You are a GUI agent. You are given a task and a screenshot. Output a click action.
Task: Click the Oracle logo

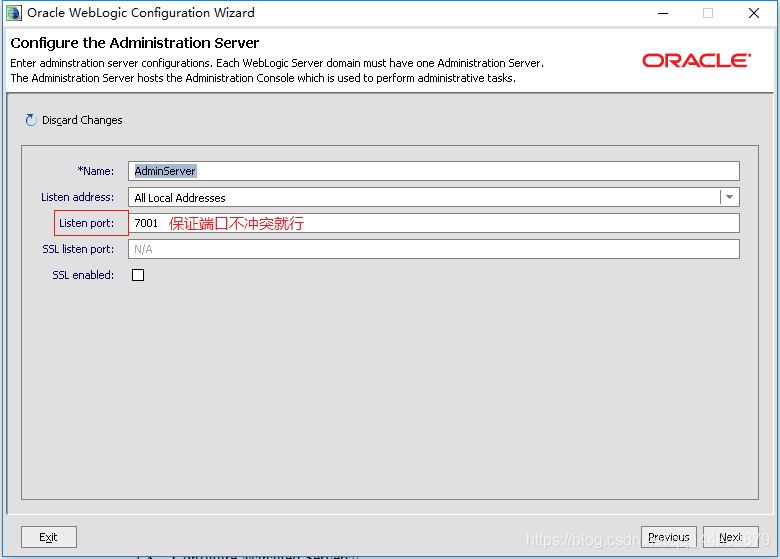[696, 61]
